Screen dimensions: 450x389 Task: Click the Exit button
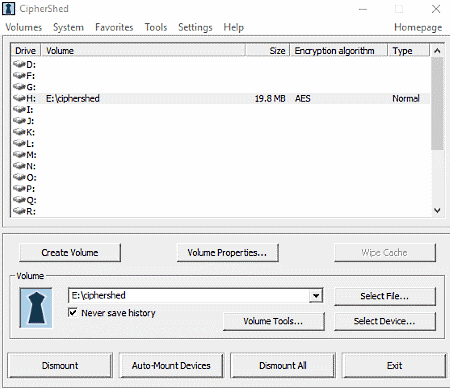(394, 366)
